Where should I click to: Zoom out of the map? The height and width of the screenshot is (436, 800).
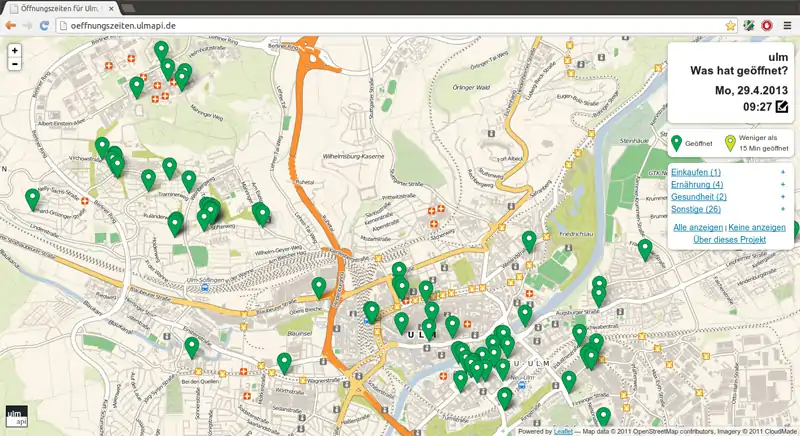(x=15, y=64)
